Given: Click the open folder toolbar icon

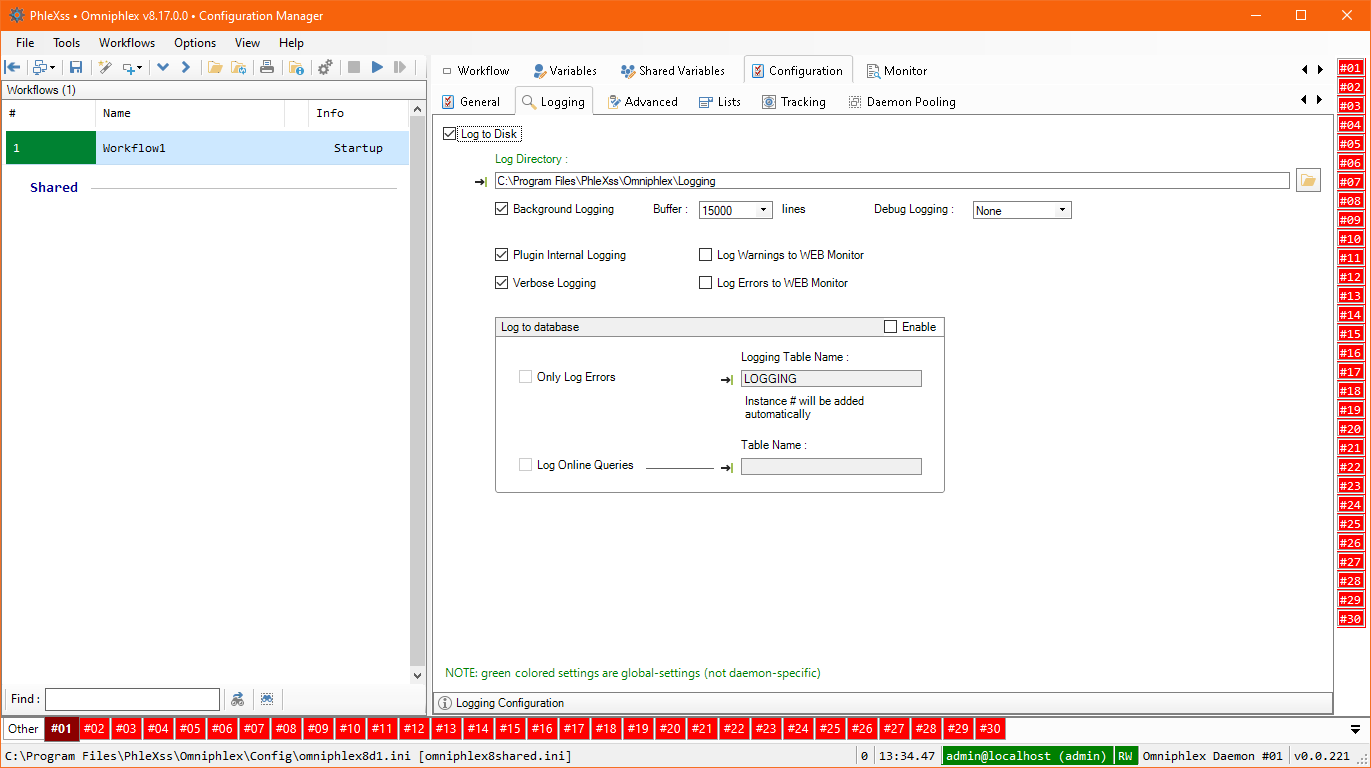Looking at the screenshot, I should [214, 67].
